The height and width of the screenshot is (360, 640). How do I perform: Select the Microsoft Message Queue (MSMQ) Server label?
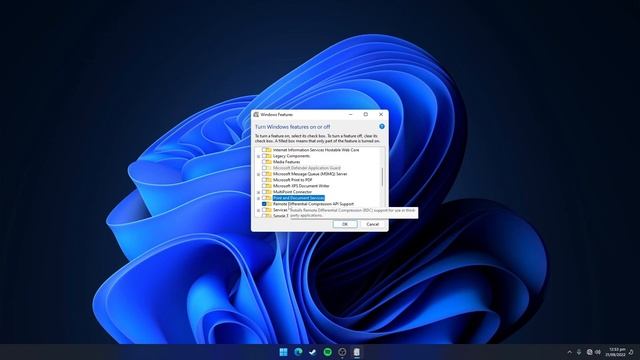point(310,174)
